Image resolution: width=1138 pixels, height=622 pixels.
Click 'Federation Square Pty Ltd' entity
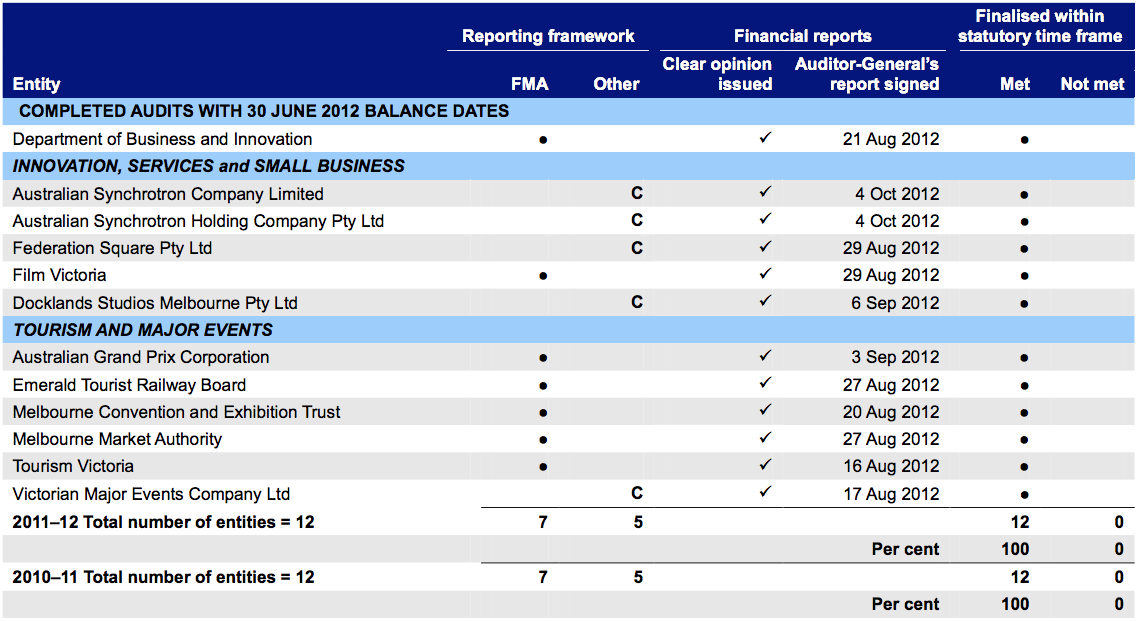(112, 248)
